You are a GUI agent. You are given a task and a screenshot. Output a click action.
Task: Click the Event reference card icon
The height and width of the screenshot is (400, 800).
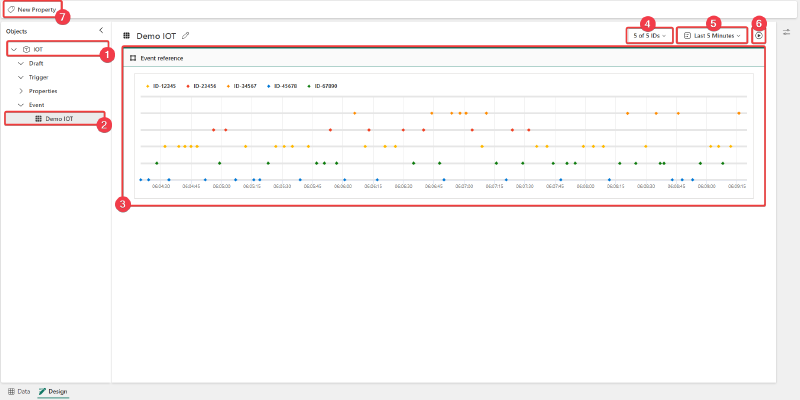pyautogui.click(x=133, y=58)
